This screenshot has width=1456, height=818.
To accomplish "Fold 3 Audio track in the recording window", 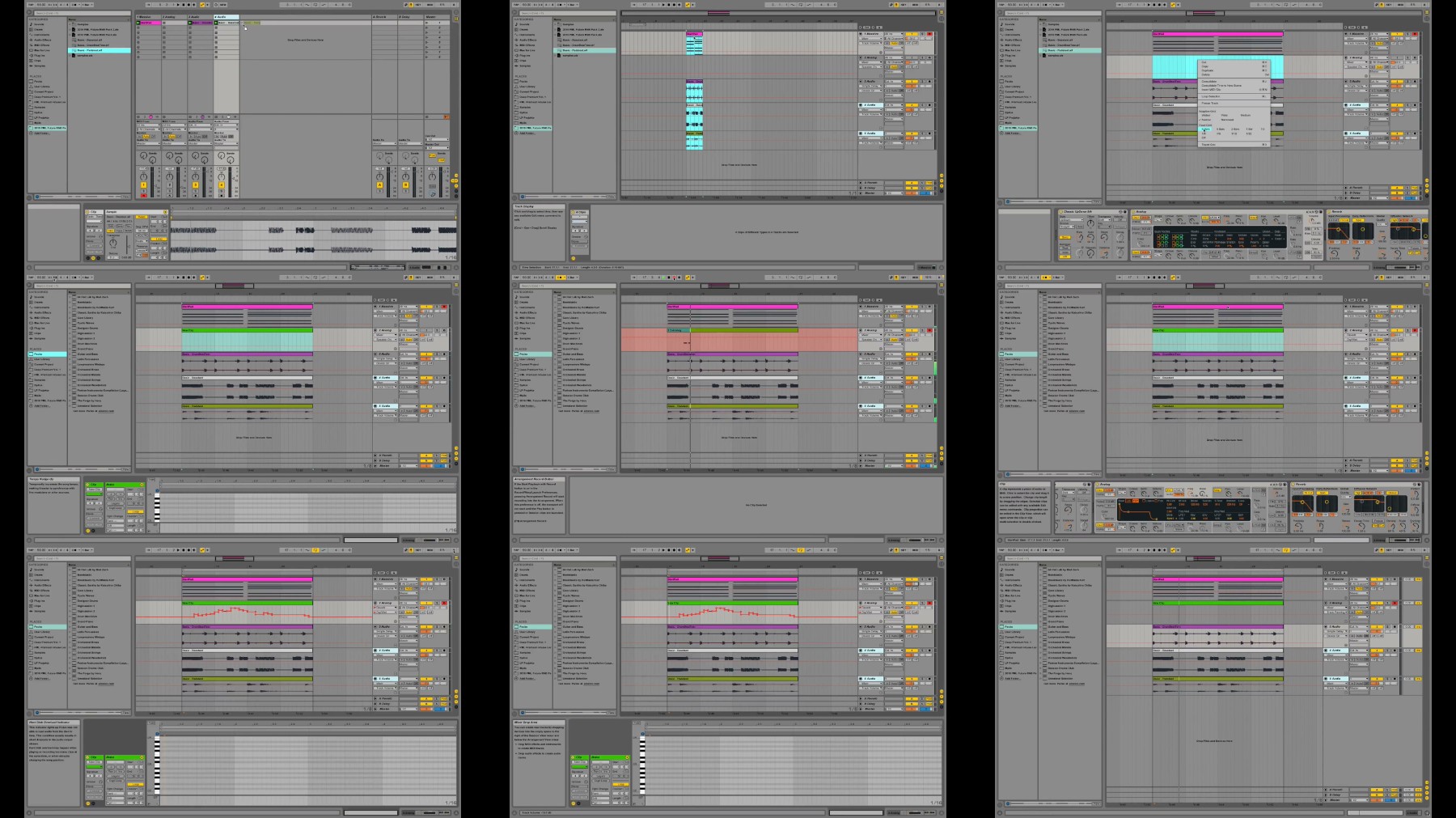I will pyautogui.click(x=861, y=354).
